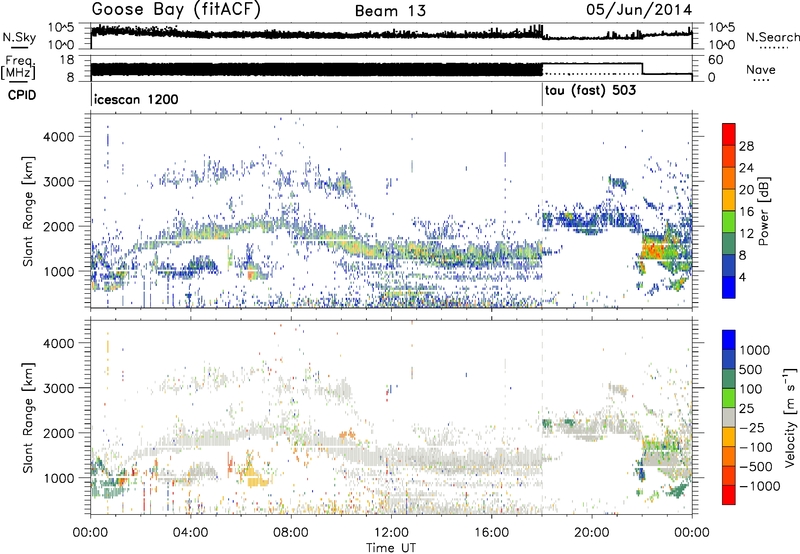Click the velocity panel 'Slant Range [km]' label
This screenshot has width=800, height=554.
(x=28, y=417)
